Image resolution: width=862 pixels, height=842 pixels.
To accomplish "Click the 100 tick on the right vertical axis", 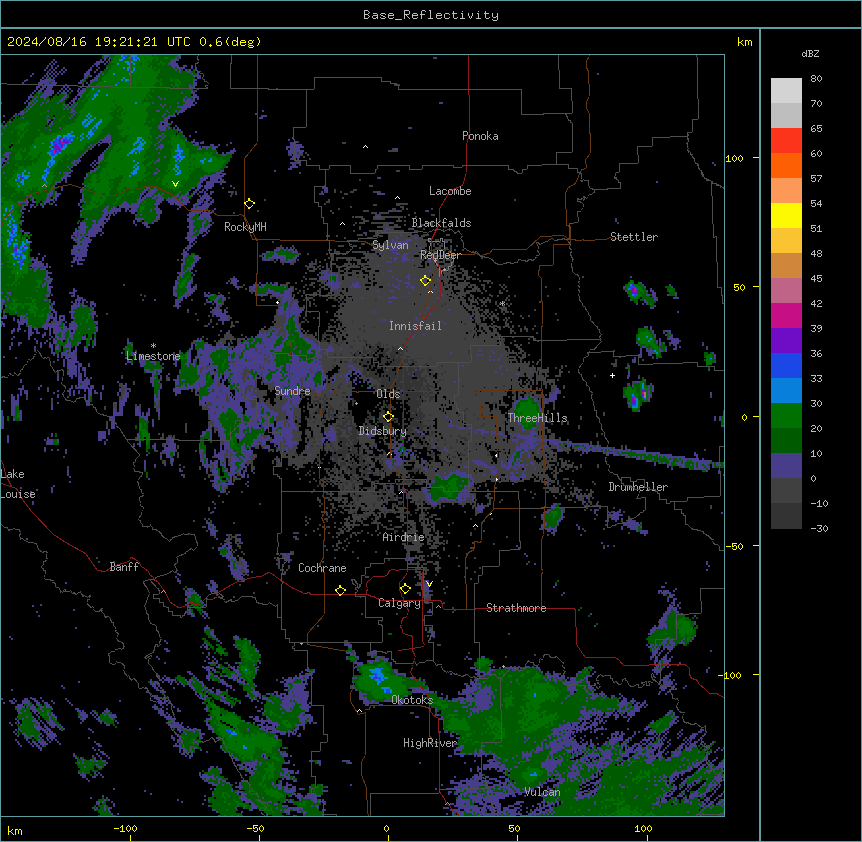I will 734,158.
